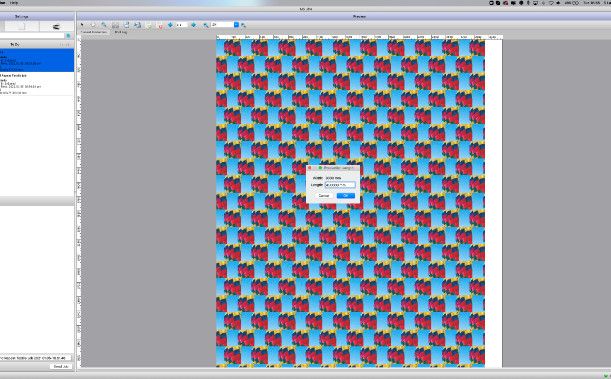611x379 pixels.
Task: Activate the magnifier zoom tool
Action: point(104,25)
